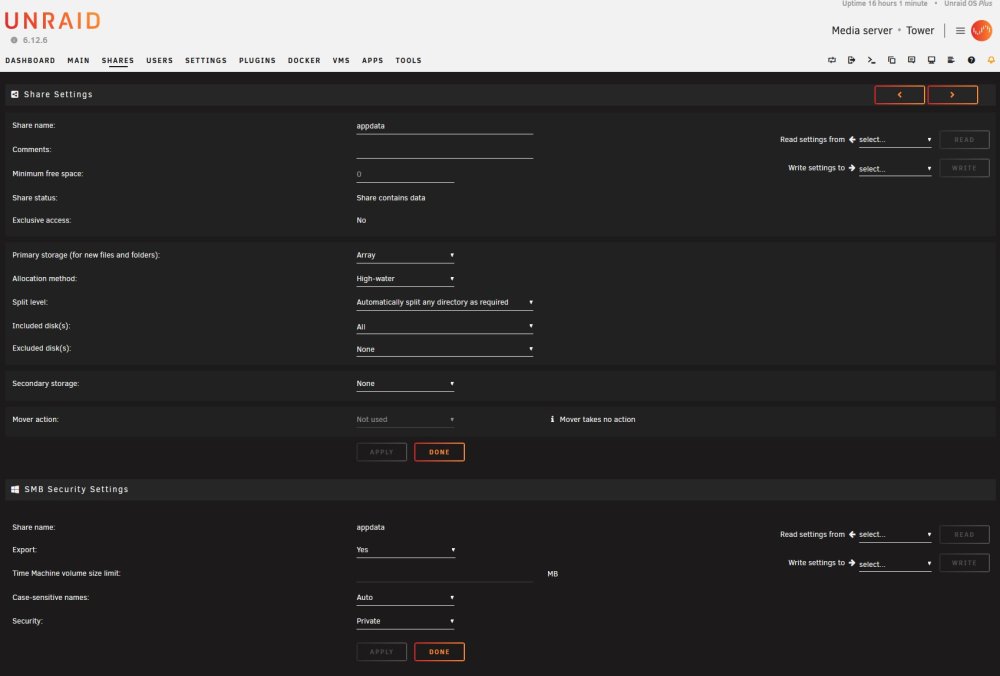1000x676 pixels.
Task: Open Case-sensitive names Auto dropdown
Action: click(405, 598)
